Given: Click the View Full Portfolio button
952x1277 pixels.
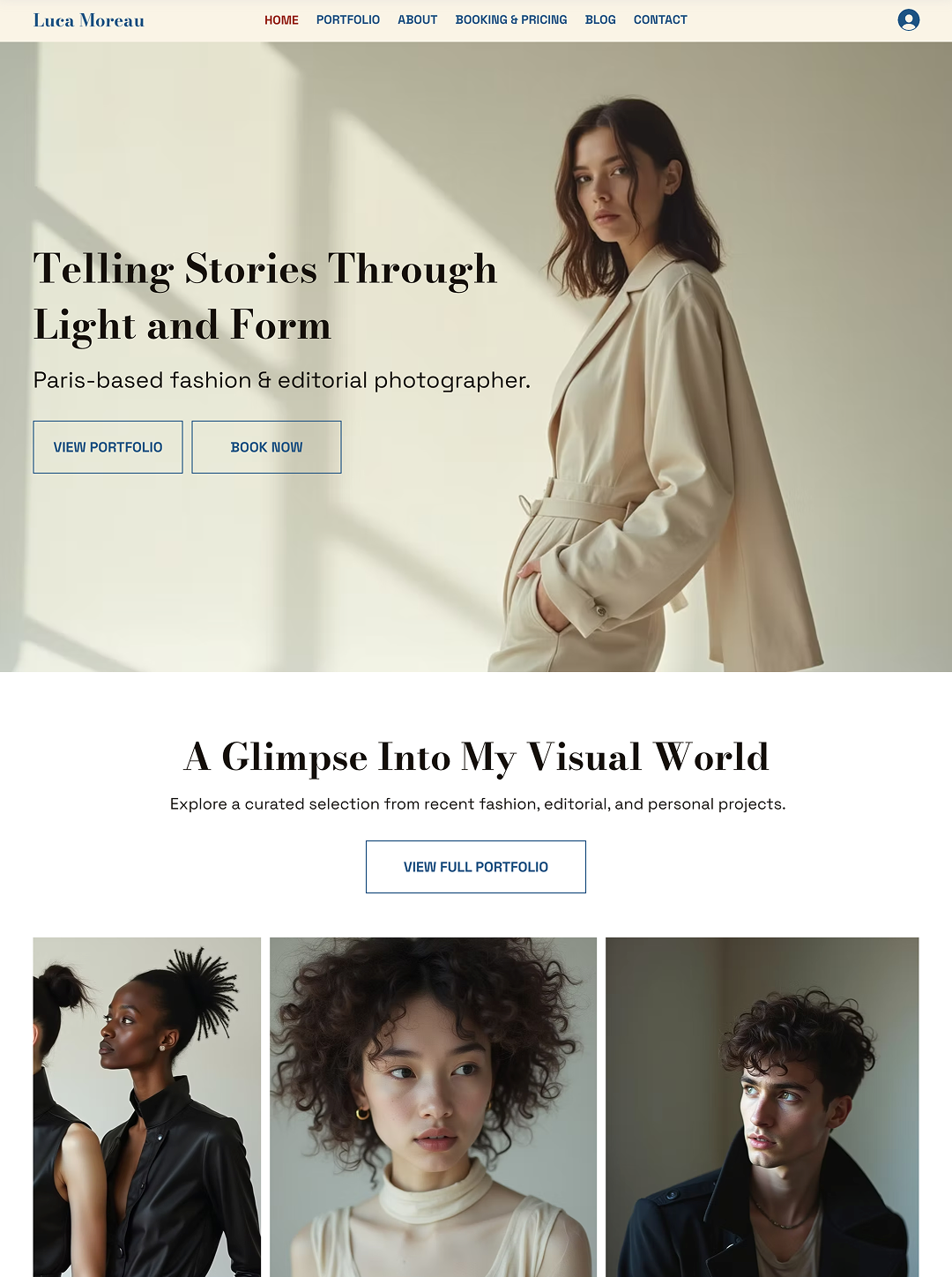Looking at the screenshot, I should coord(476,867).
